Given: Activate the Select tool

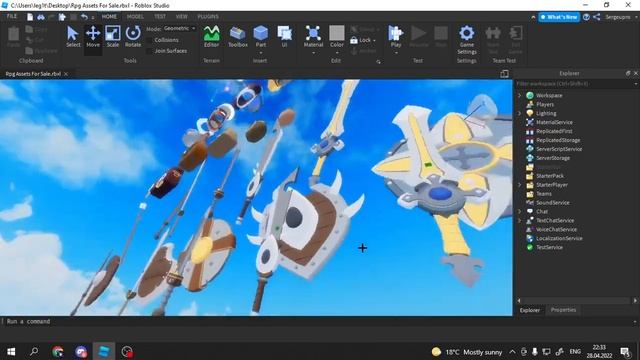Looking at the screenshot, I should 73,37.
